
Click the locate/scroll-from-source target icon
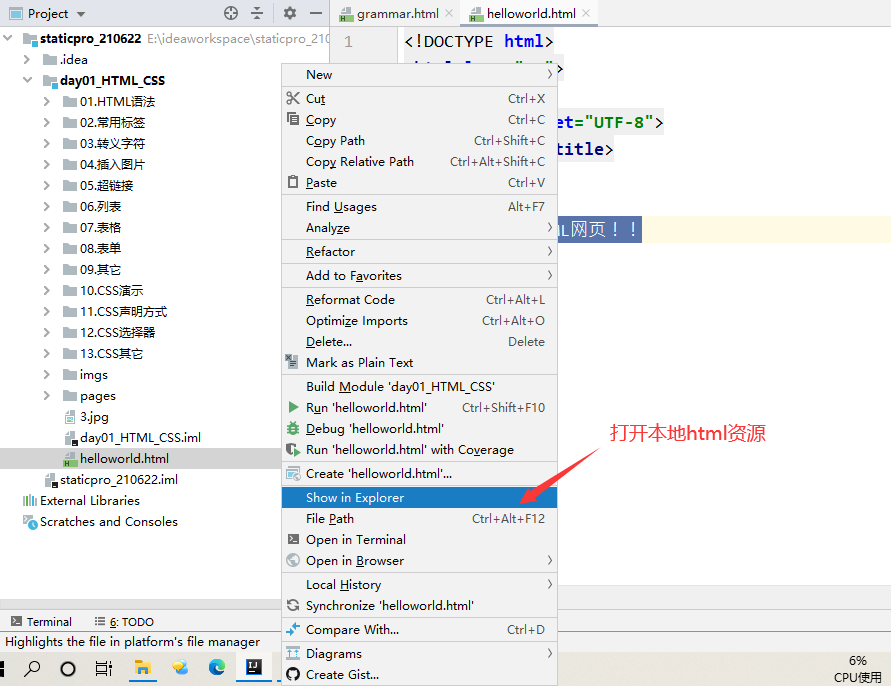point(231,13)
